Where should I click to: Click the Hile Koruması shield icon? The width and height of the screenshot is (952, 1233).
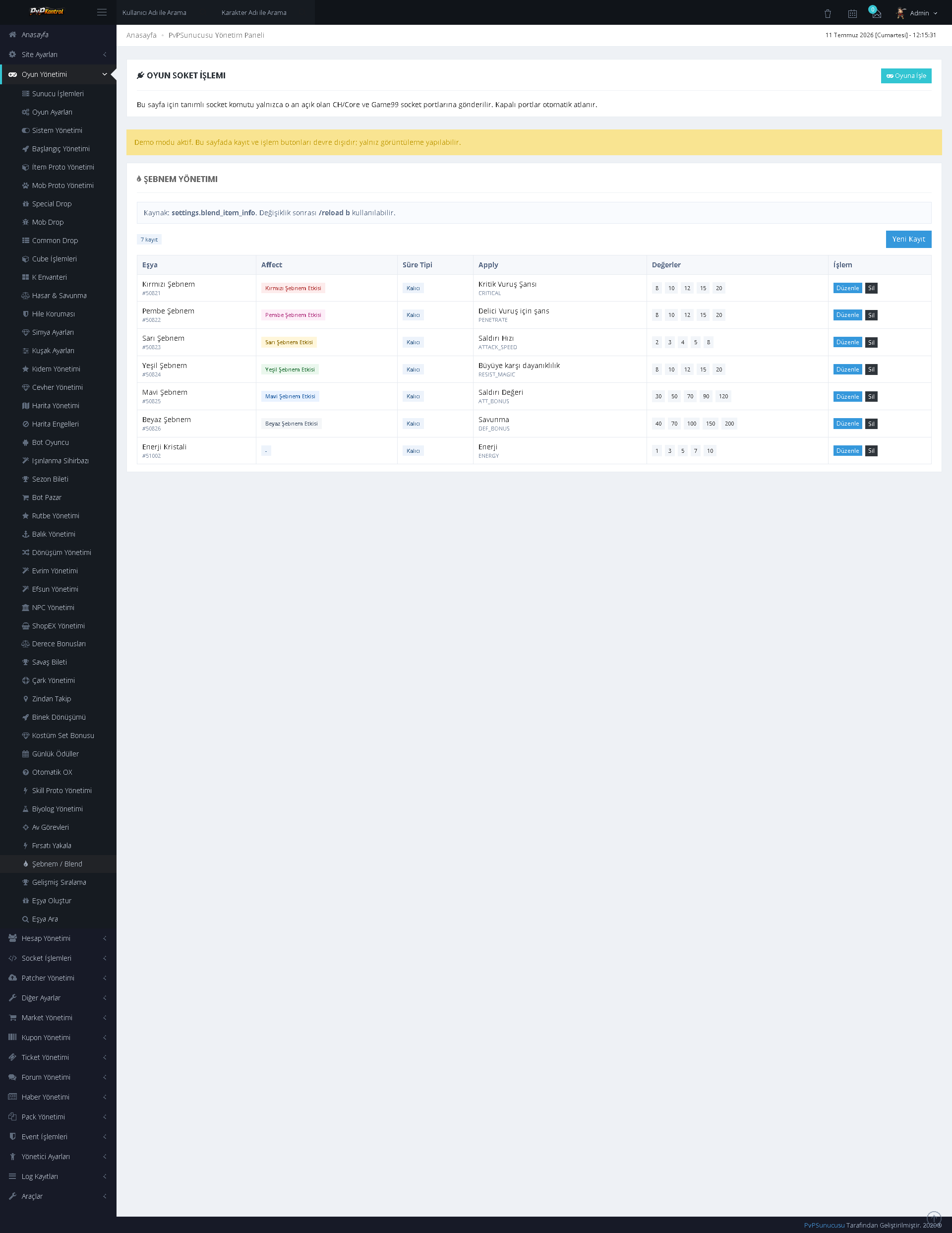pyautogui.click(x=25, y=314)
